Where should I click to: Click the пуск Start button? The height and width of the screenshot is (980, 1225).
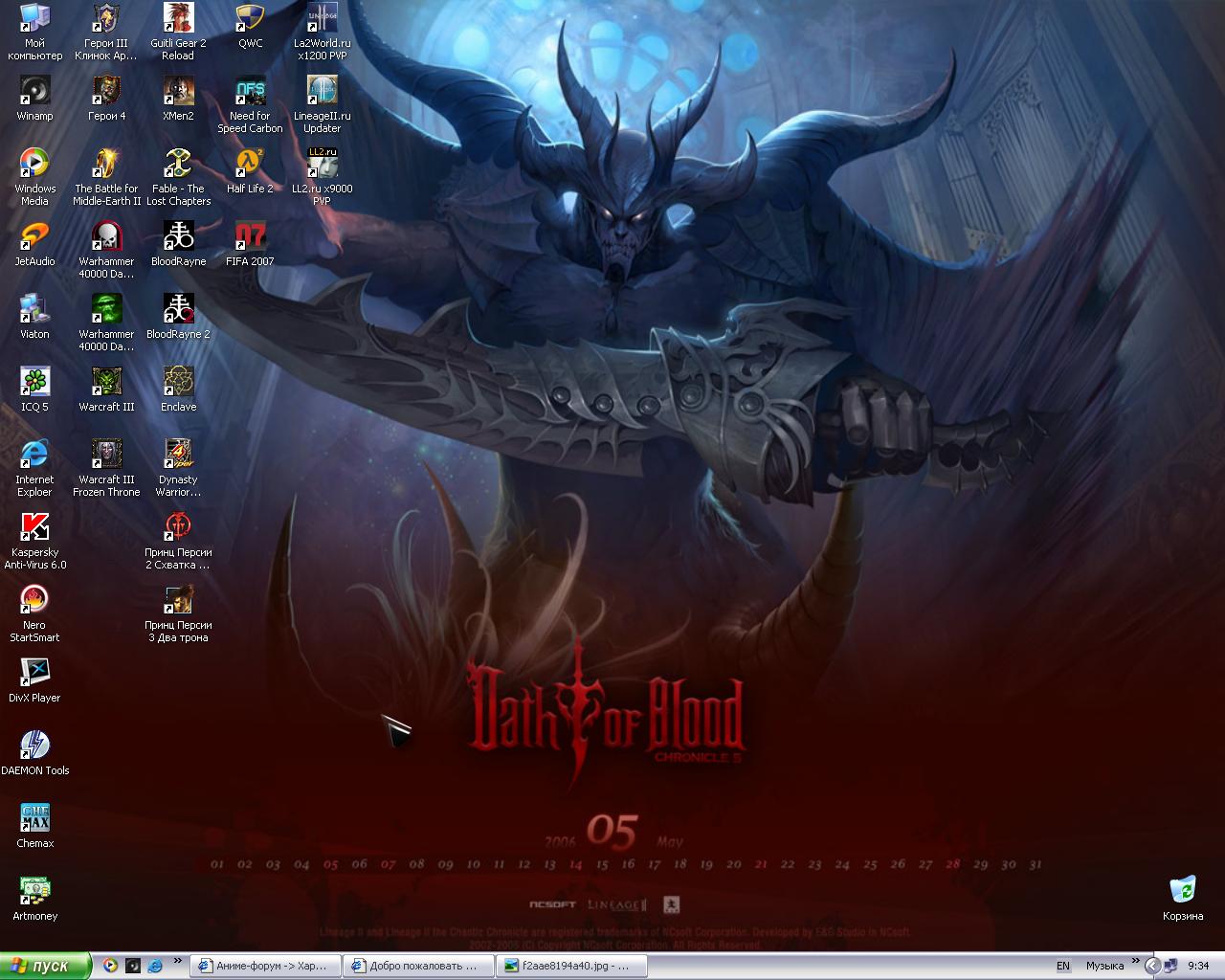pyautogui.click(x=46, y=966)
